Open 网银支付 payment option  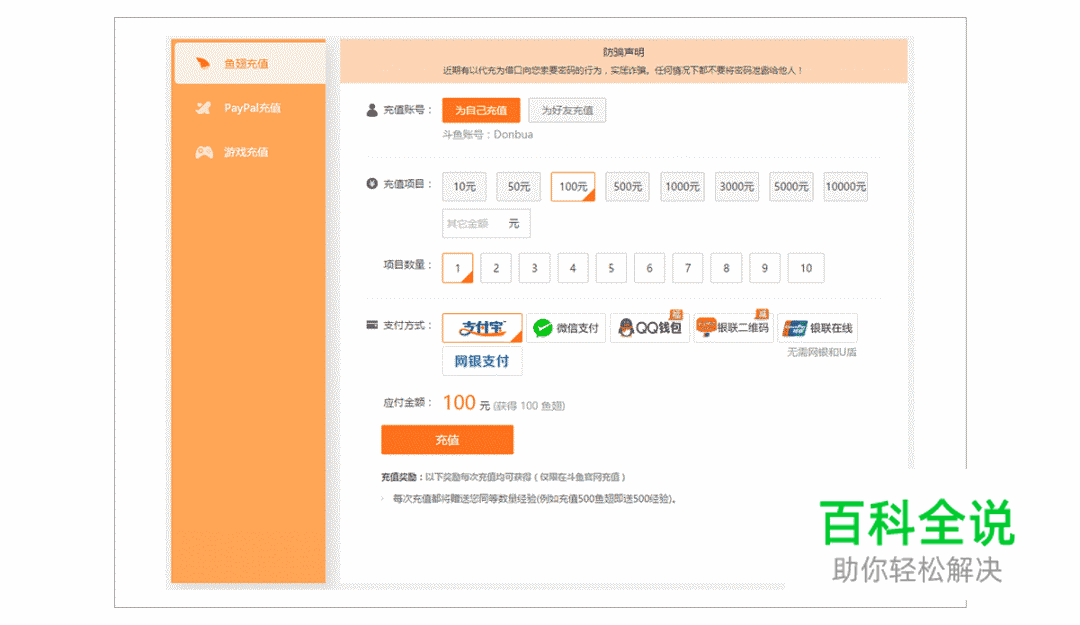(x=482, y=361)
